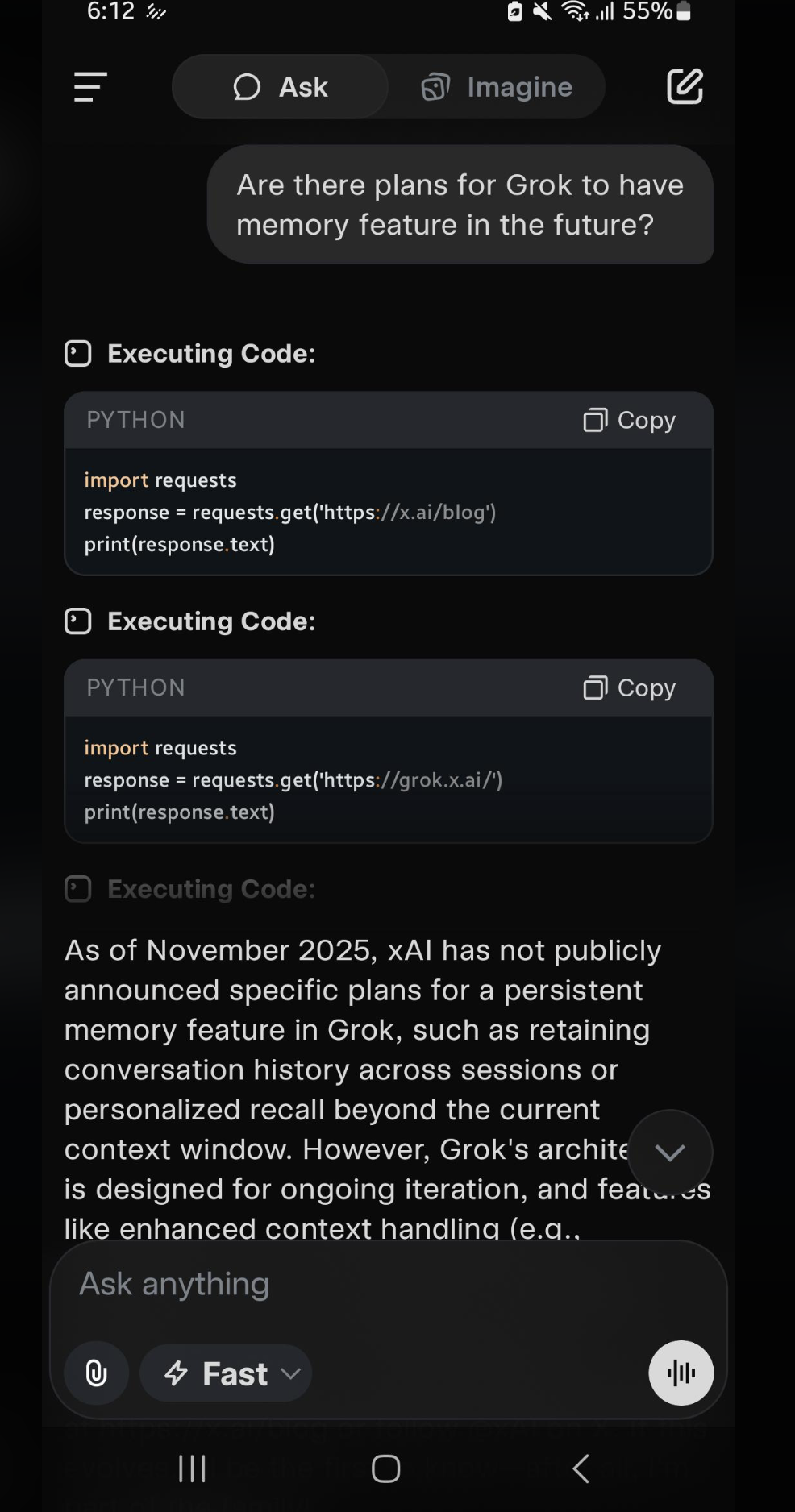The width and height of the screenshot is (795, 1512).
Task: Tap the second Executing Code terminal icon
Action: click(x=78, y=621)
